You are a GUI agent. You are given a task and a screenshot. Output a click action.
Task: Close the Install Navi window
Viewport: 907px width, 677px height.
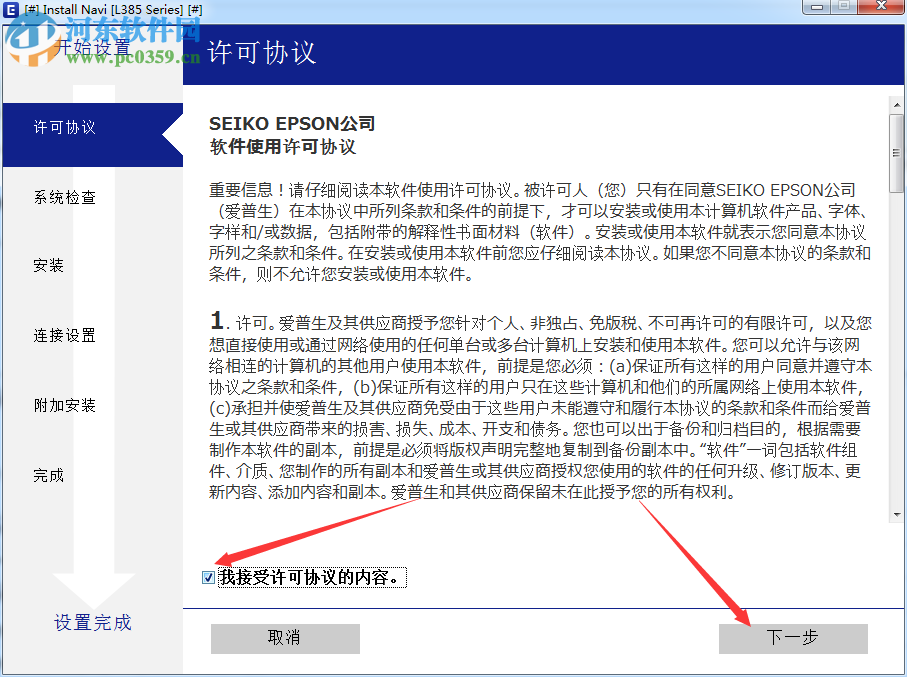click(x=882, y=7)
